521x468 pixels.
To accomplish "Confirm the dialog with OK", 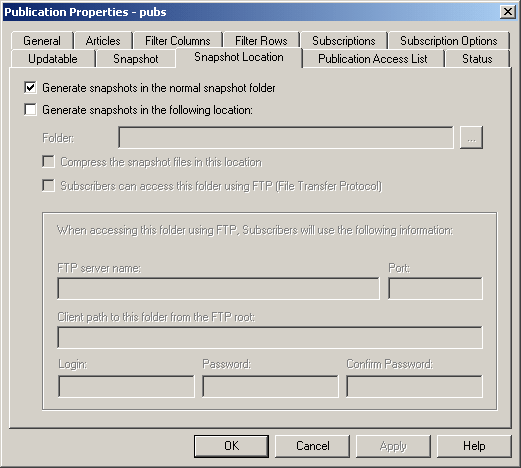I will pyautogui.click(x=231, y=446).
